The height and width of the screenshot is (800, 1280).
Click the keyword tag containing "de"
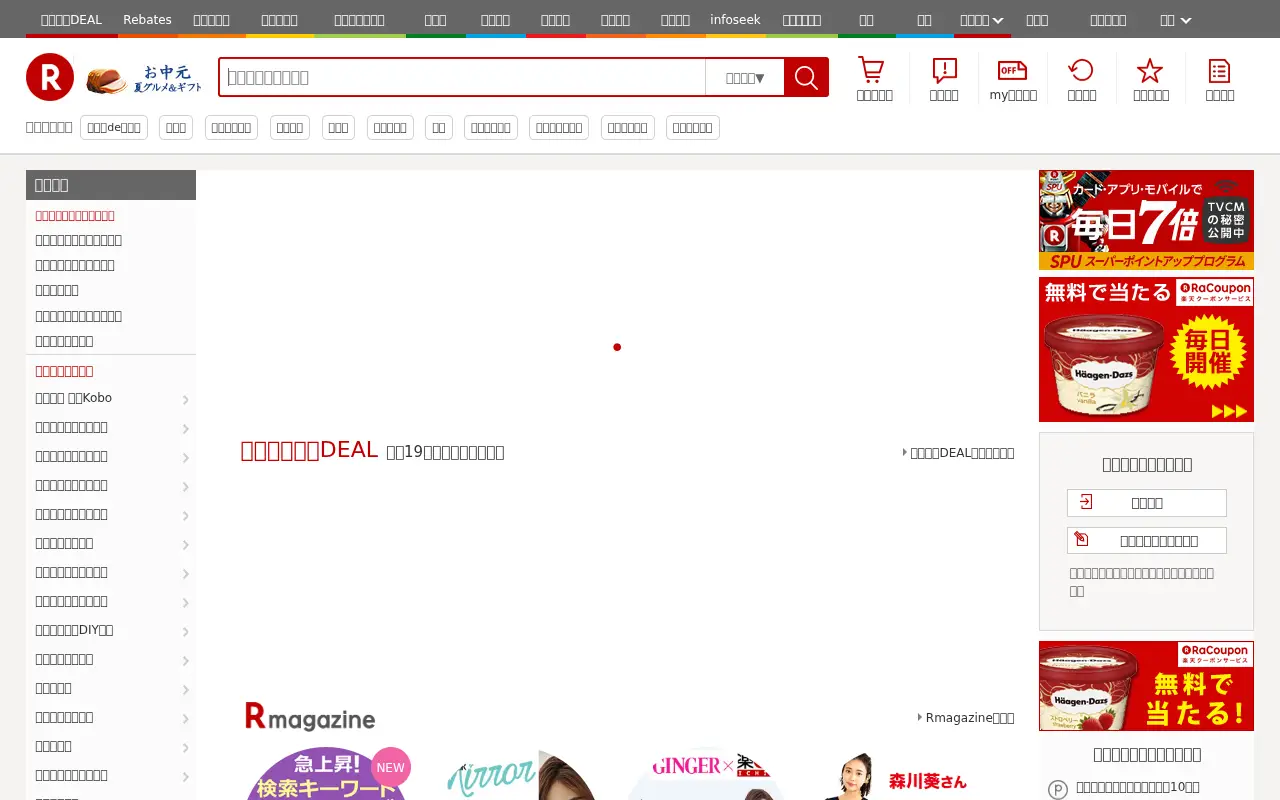point(114,127)
